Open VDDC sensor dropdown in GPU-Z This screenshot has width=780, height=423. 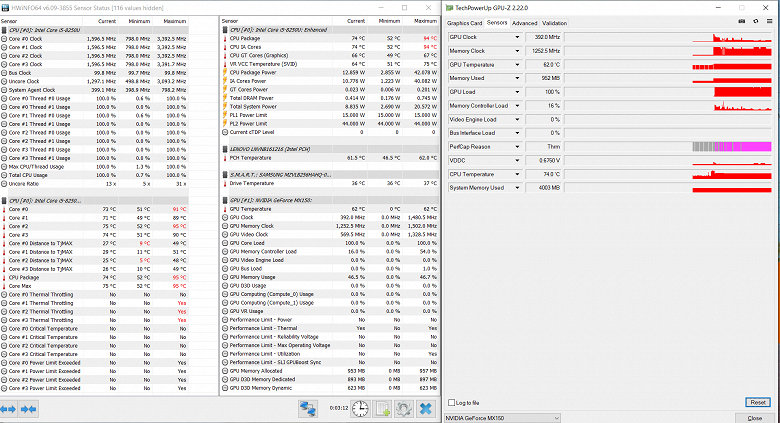(517, 161)
